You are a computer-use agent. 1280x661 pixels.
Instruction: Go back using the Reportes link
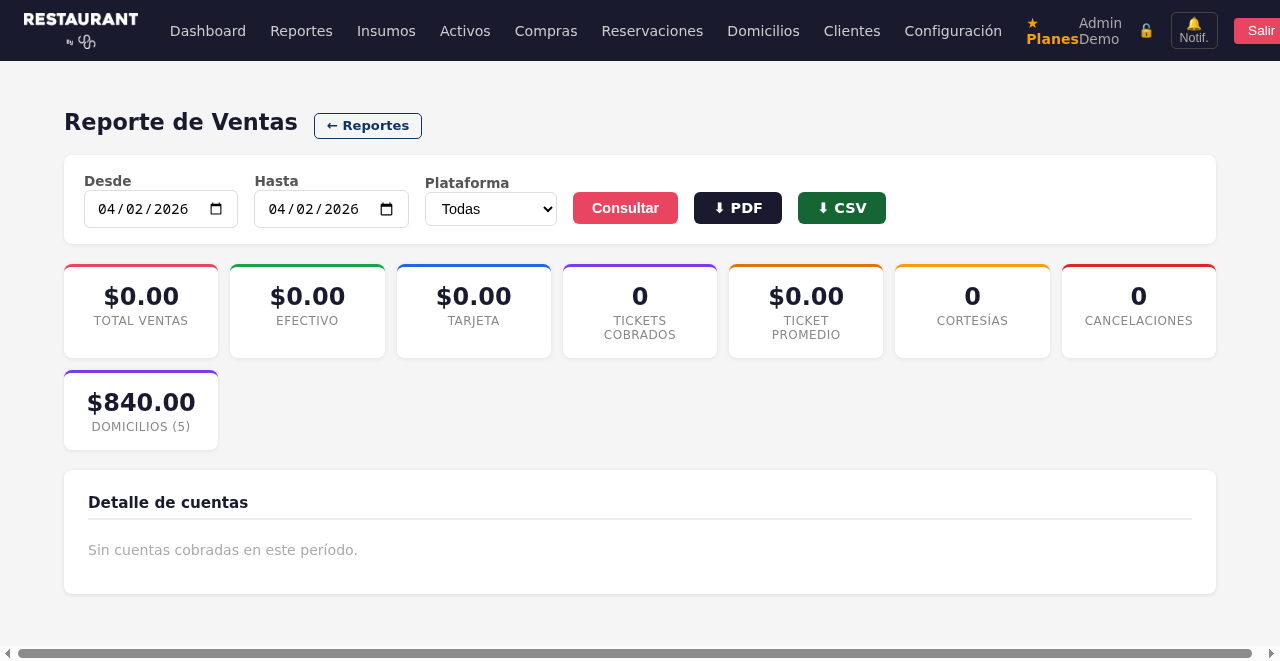[x=367, y=126]
